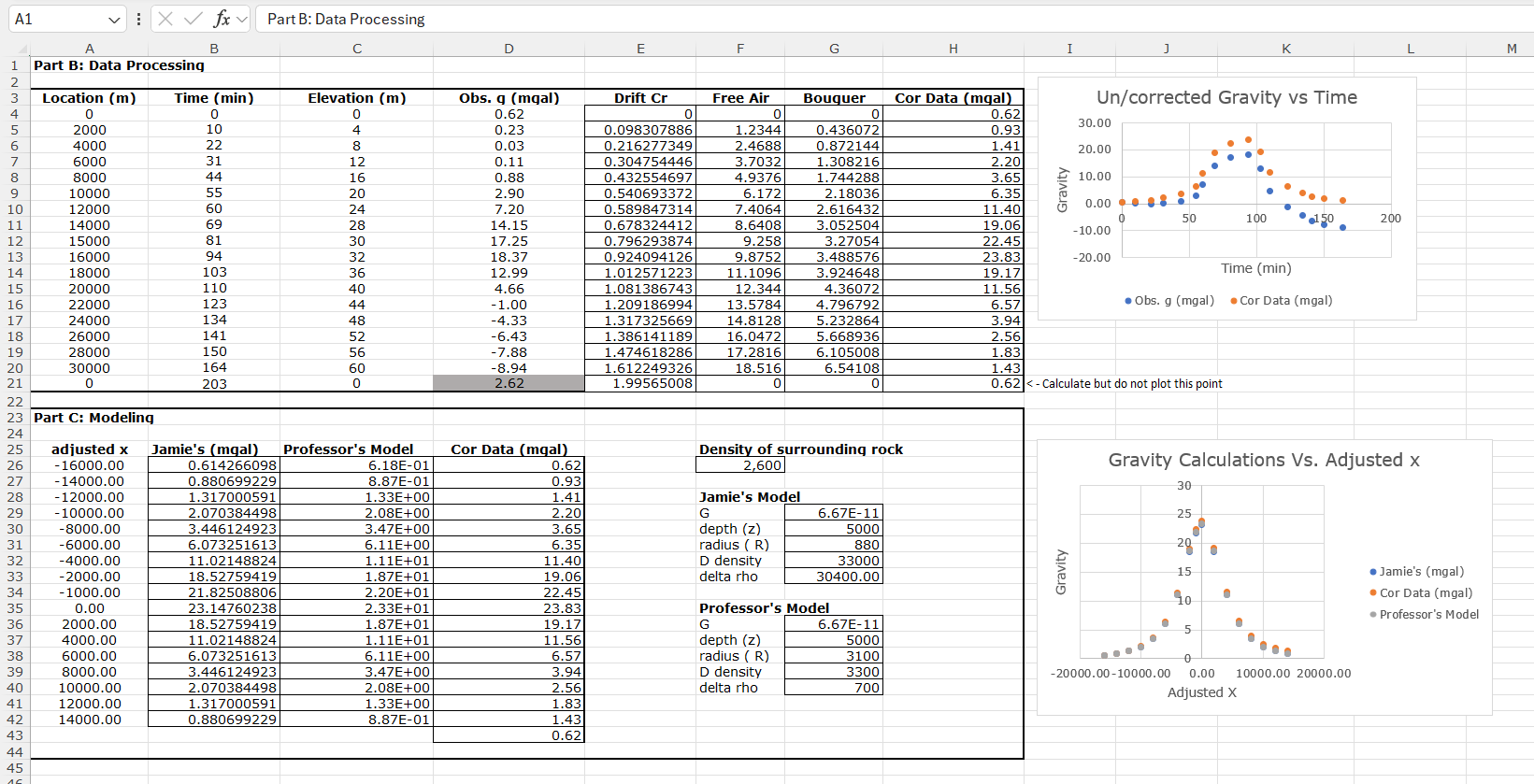Open Insert Function via the fx icon

coord(222,19)
